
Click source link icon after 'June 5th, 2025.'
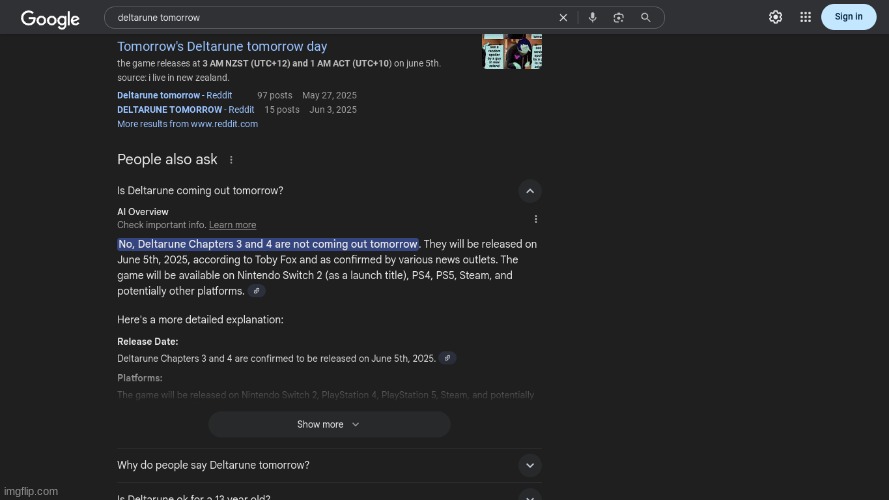click(x=447, y=358)
